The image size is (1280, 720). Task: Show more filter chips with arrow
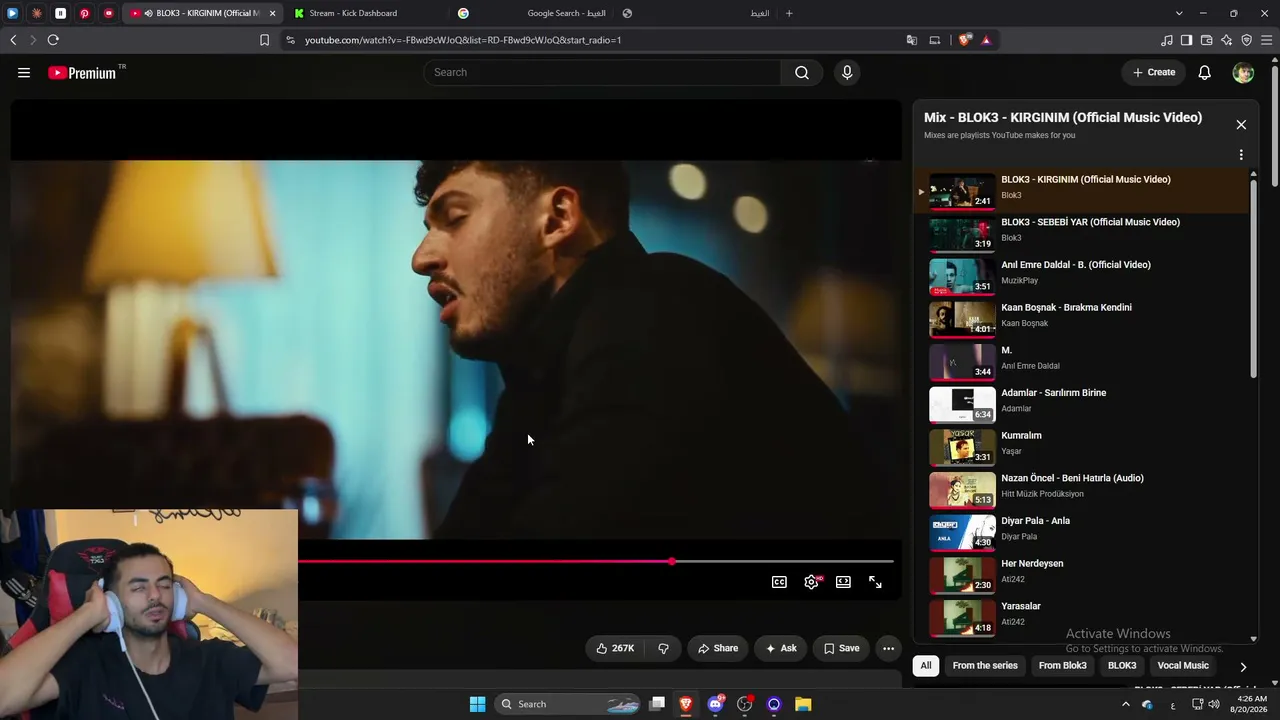(1243, 666)
